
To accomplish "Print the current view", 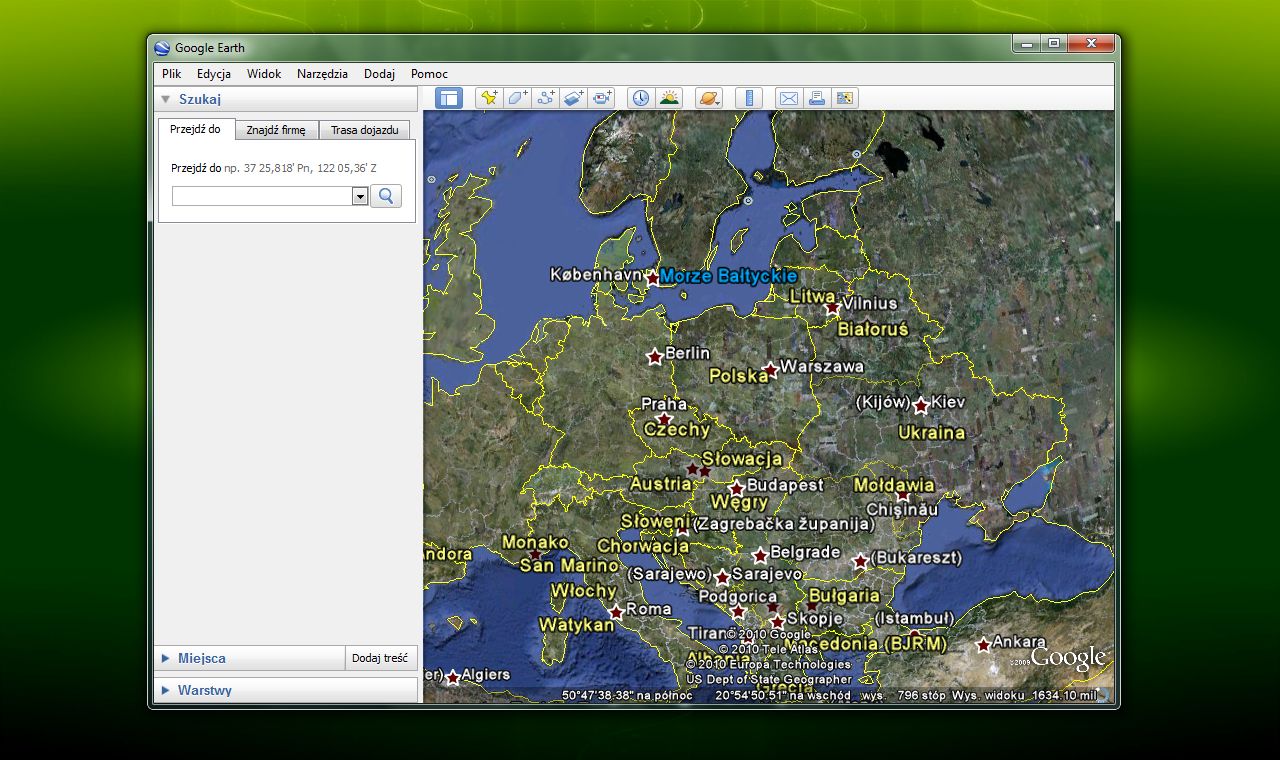I will tap(817, 98).
